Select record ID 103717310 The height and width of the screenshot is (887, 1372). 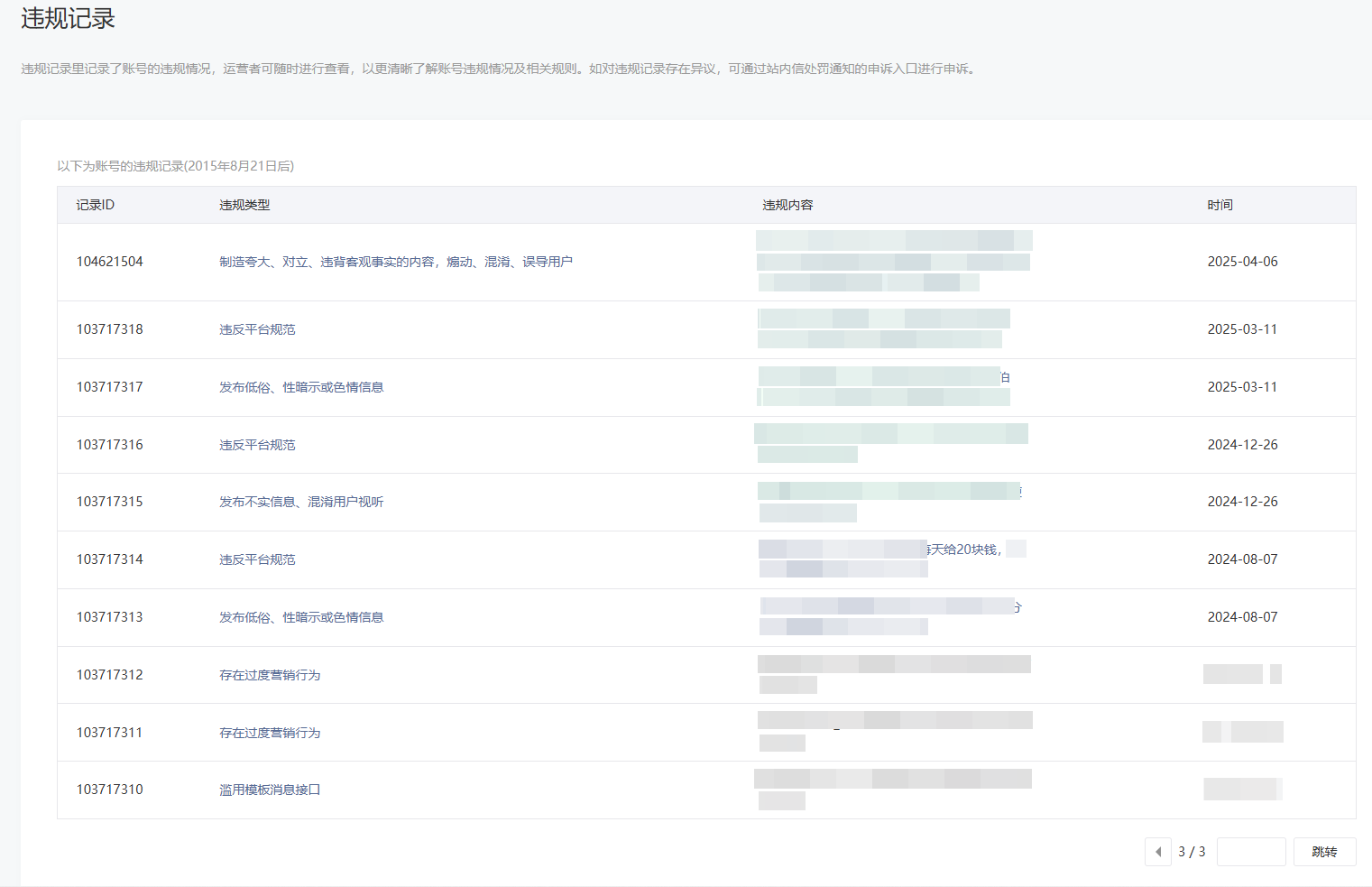pos(109,790)
